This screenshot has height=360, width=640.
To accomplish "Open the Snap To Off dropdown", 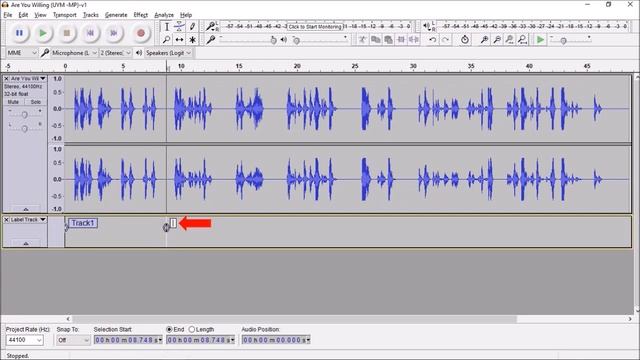I will coord(73,340).
